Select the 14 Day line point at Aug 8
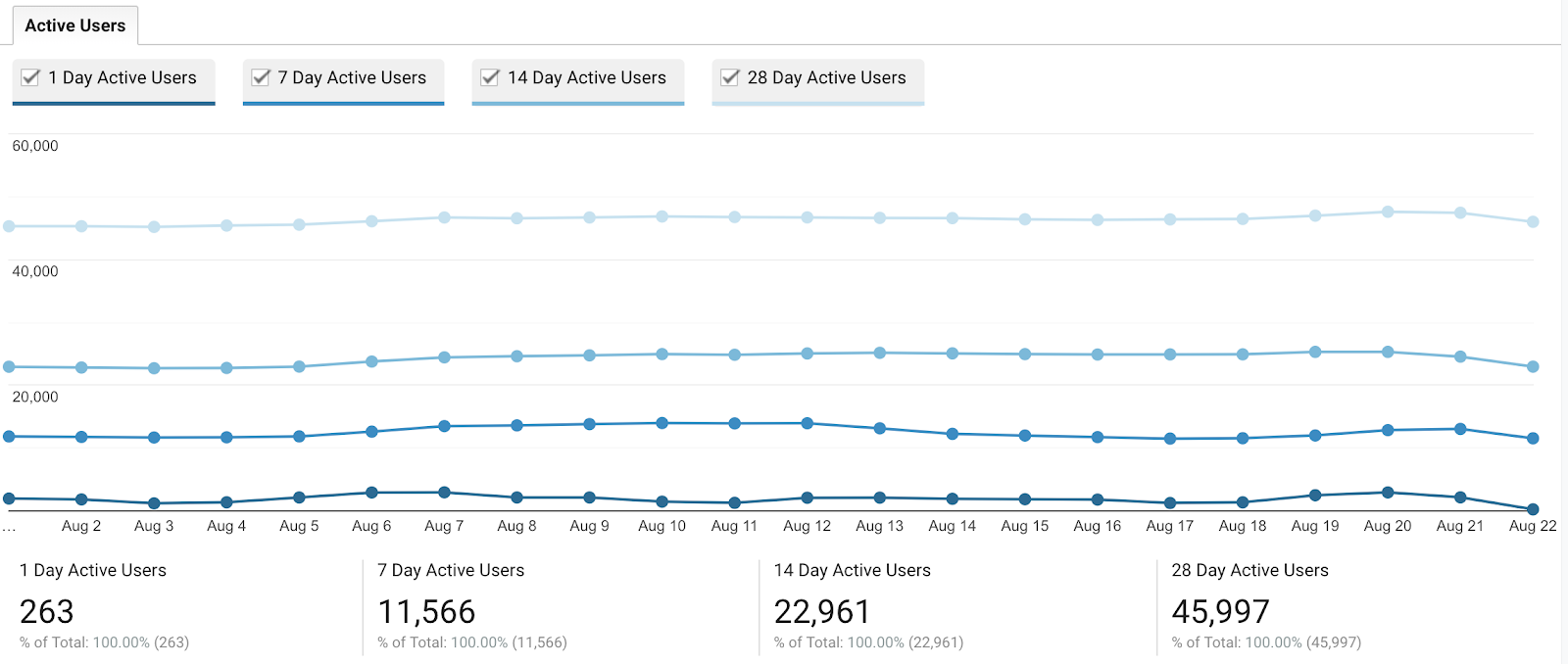Viewport: 1568px width, 664px height. [x=516, y=356]
